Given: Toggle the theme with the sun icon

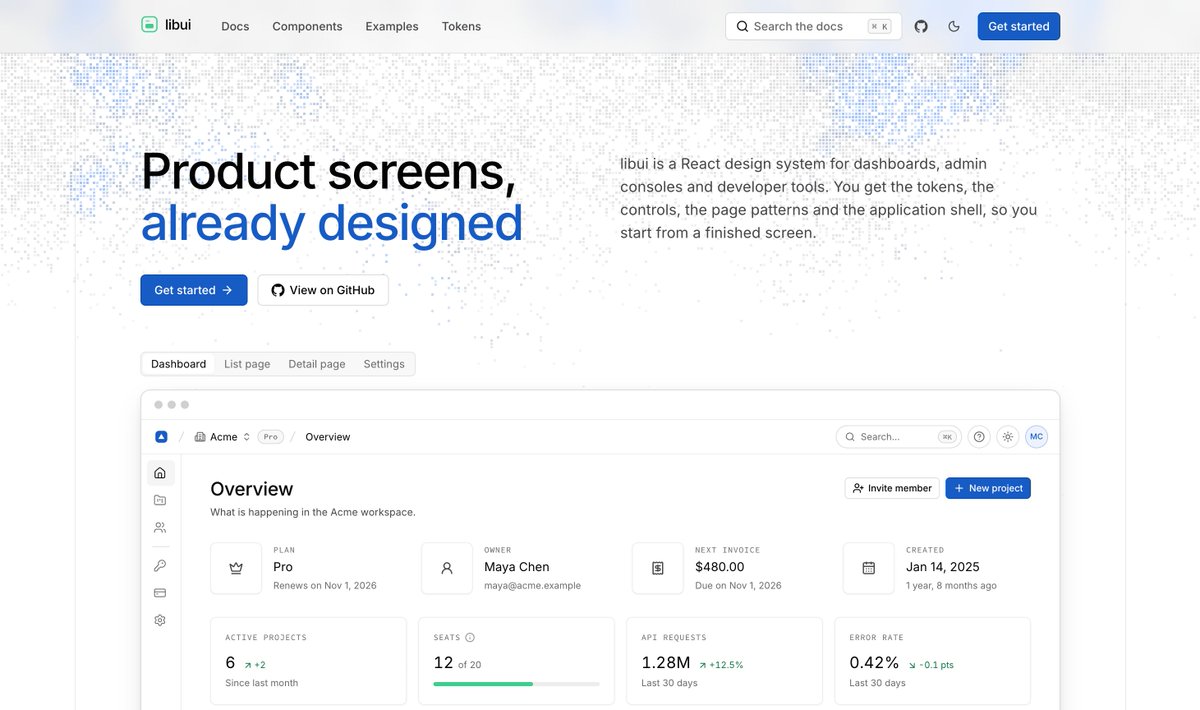Looking at the screenshot, I should click(x=1008, y=437).
